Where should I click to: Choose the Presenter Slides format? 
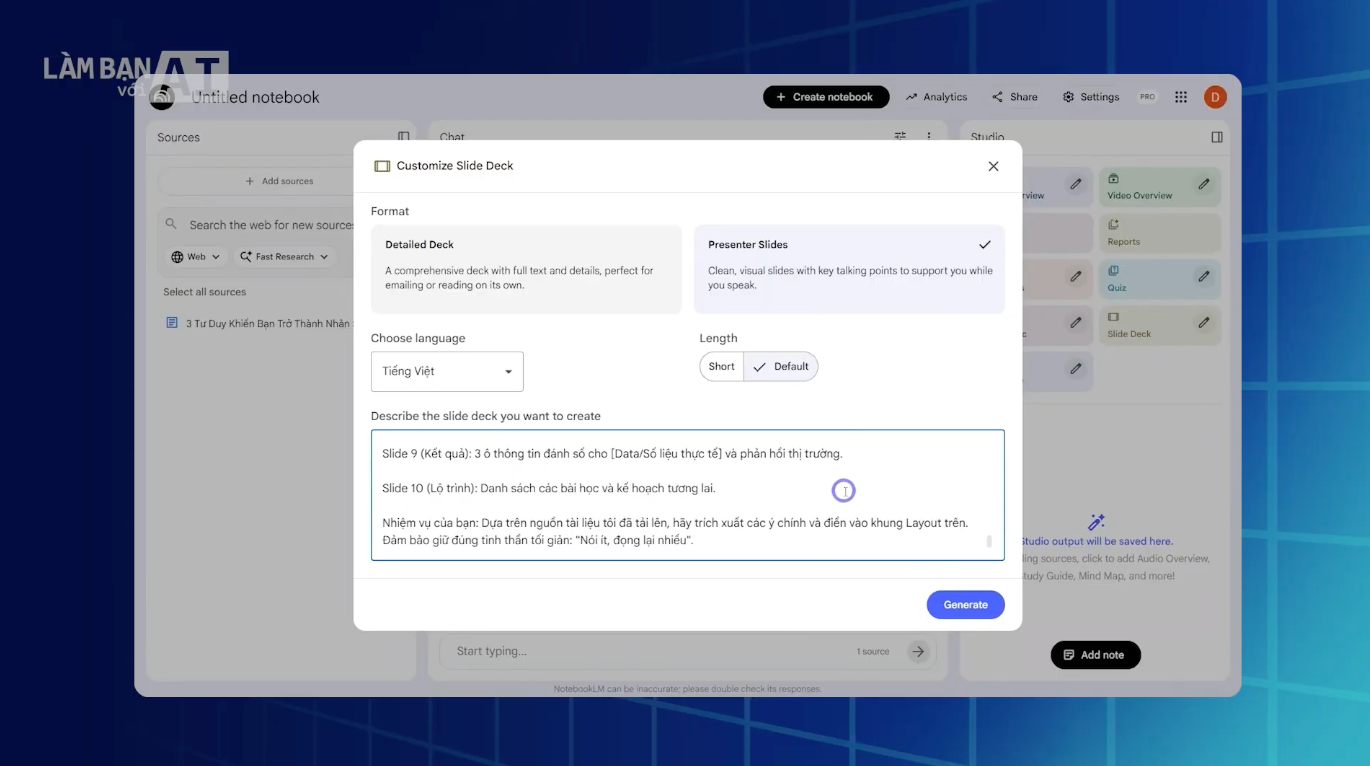849,269
